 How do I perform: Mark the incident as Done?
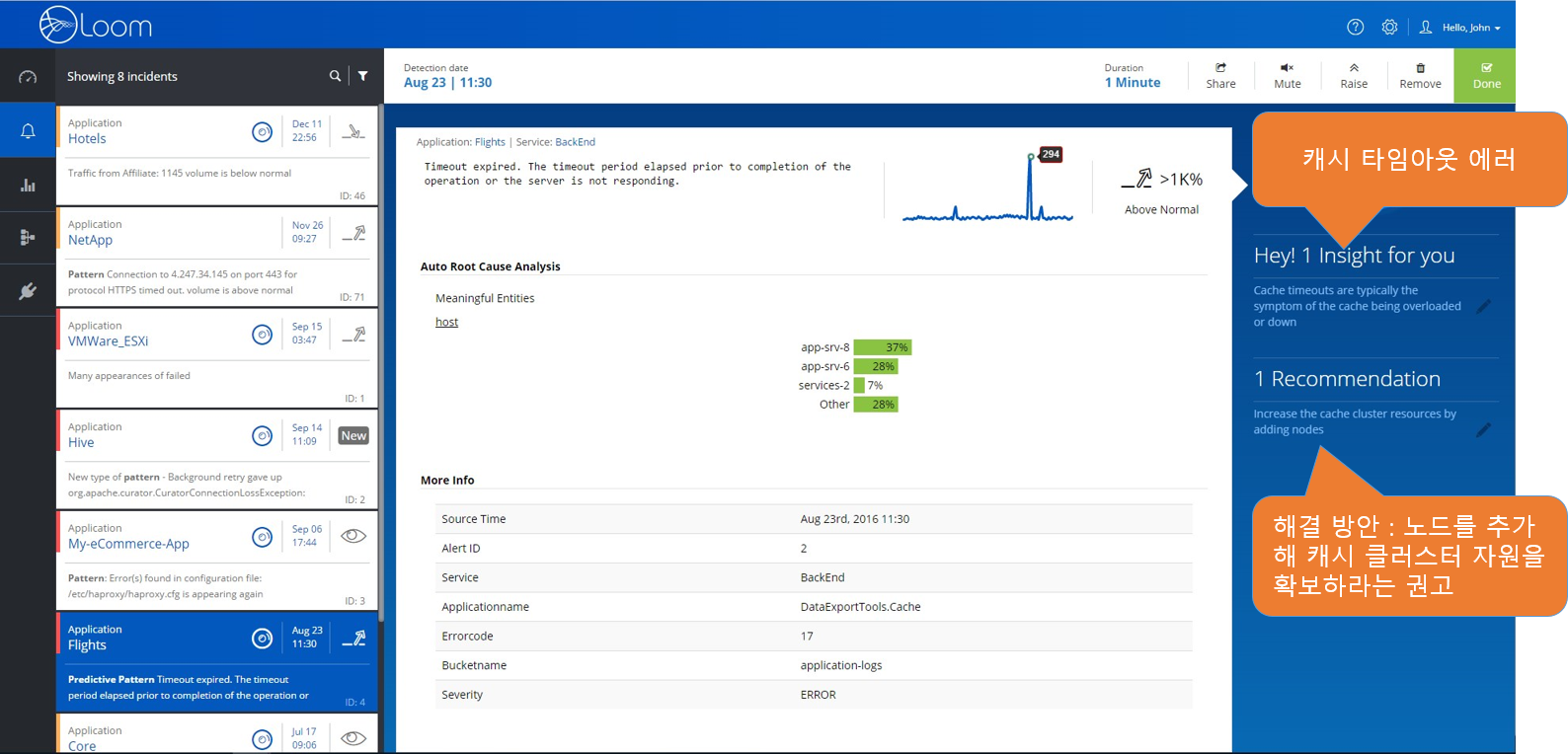click(x=1486, y=76)
